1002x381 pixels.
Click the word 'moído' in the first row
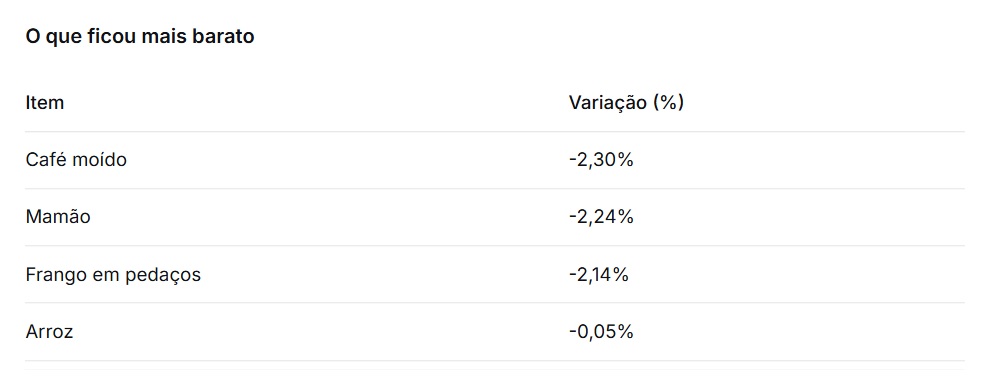99,159
